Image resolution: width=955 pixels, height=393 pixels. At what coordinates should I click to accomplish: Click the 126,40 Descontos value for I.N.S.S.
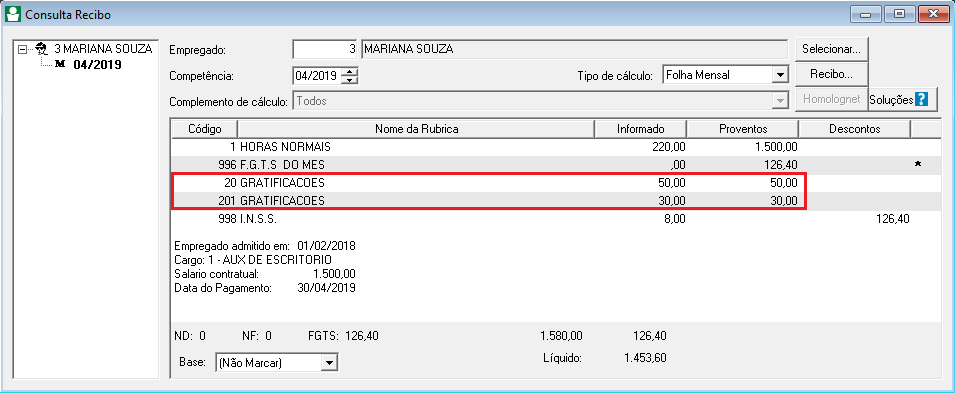pyautogui.click(x=892, y=218)
